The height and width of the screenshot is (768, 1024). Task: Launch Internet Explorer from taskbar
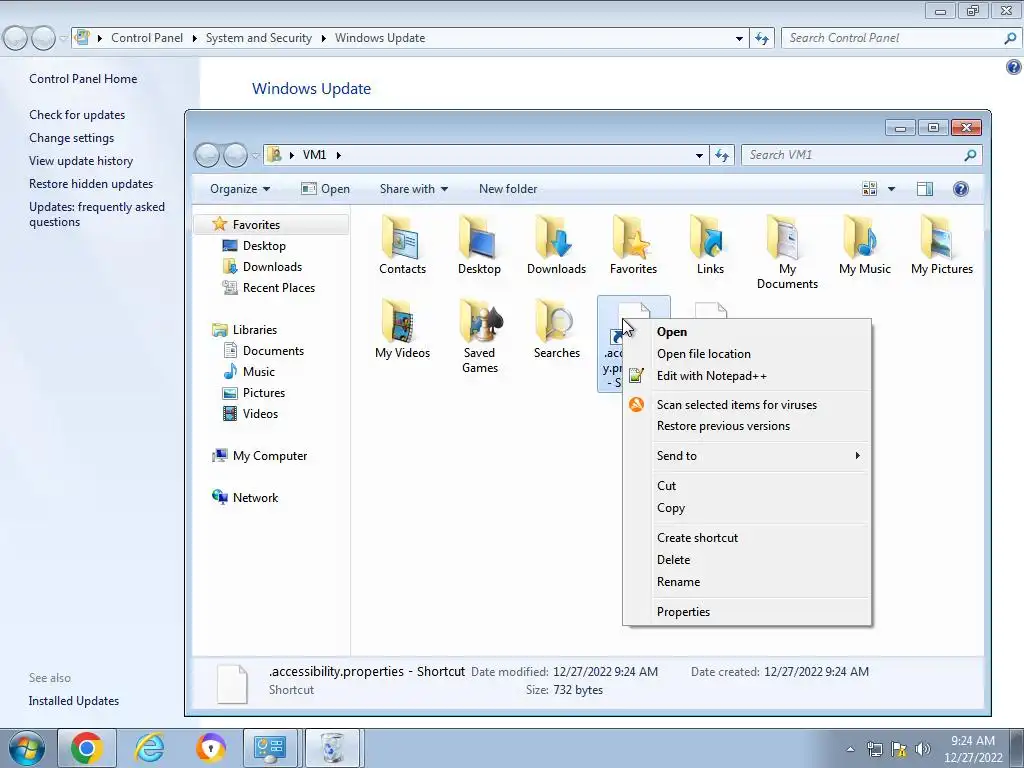click(149, 748)
